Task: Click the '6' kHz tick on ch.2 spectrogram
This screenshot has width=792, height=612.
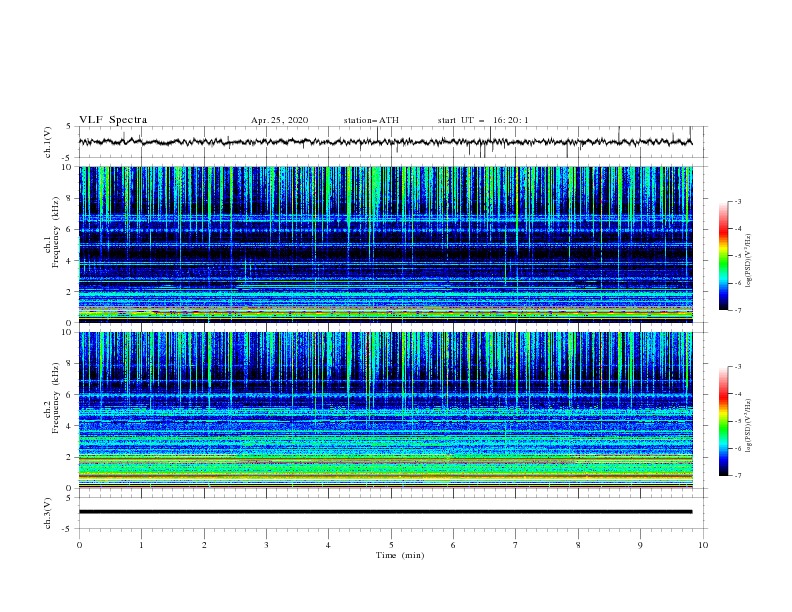Action: (69, 394)
